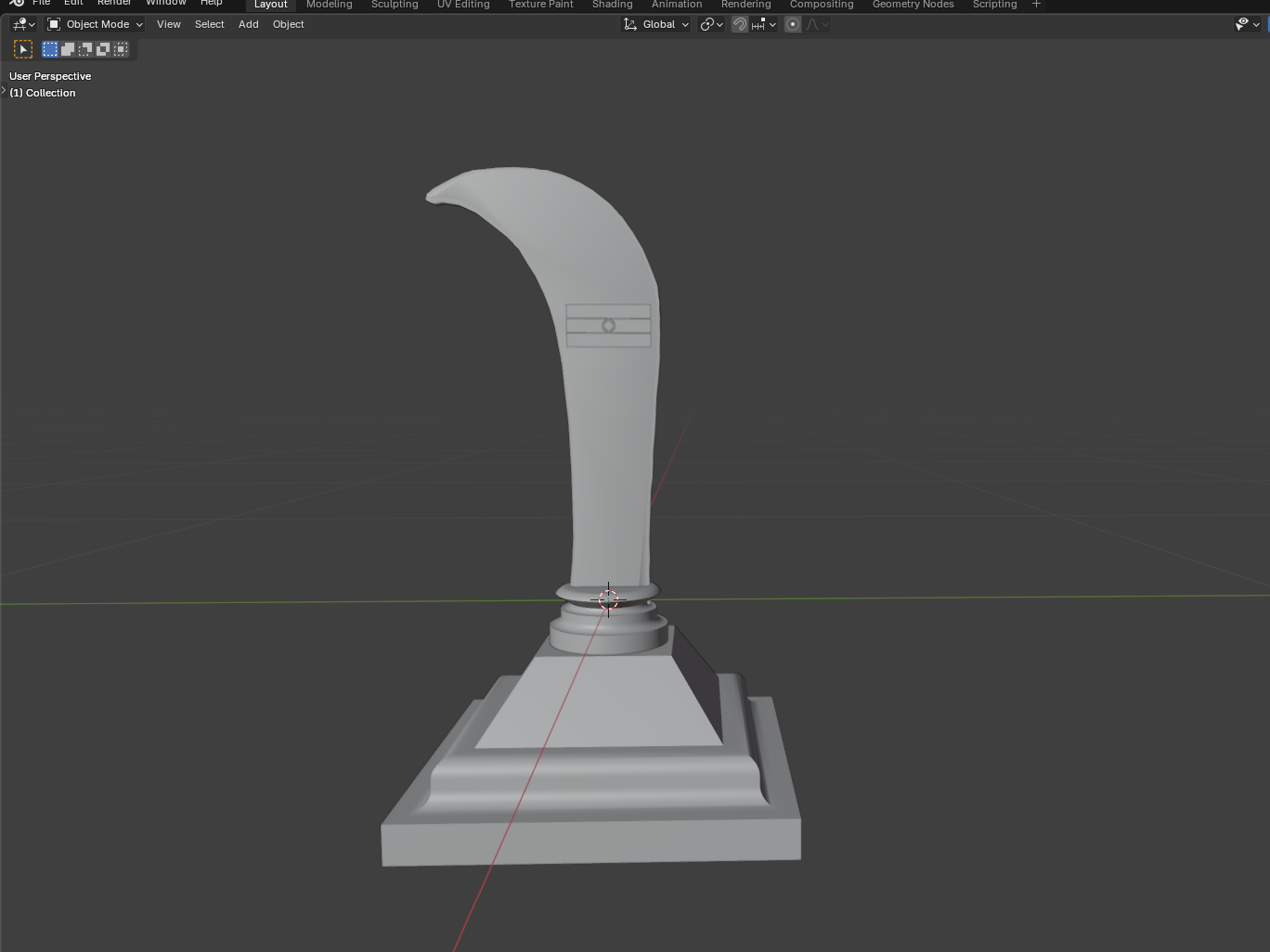Click the "(1) Collection" viewport label

pyautogui.click(x=43, y=93)
